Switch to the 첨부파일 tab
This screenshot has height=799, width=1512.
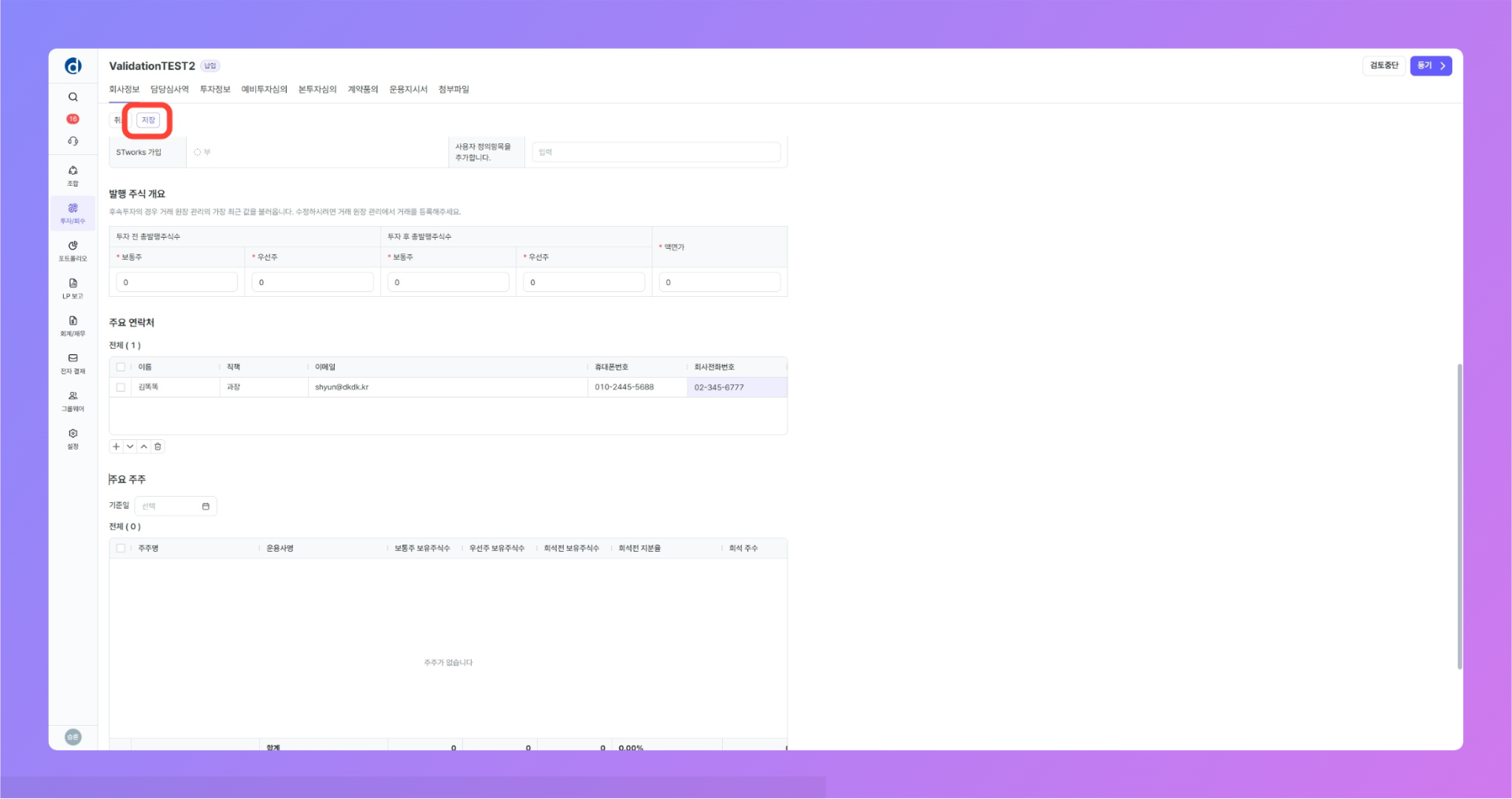tap(454, 90)
